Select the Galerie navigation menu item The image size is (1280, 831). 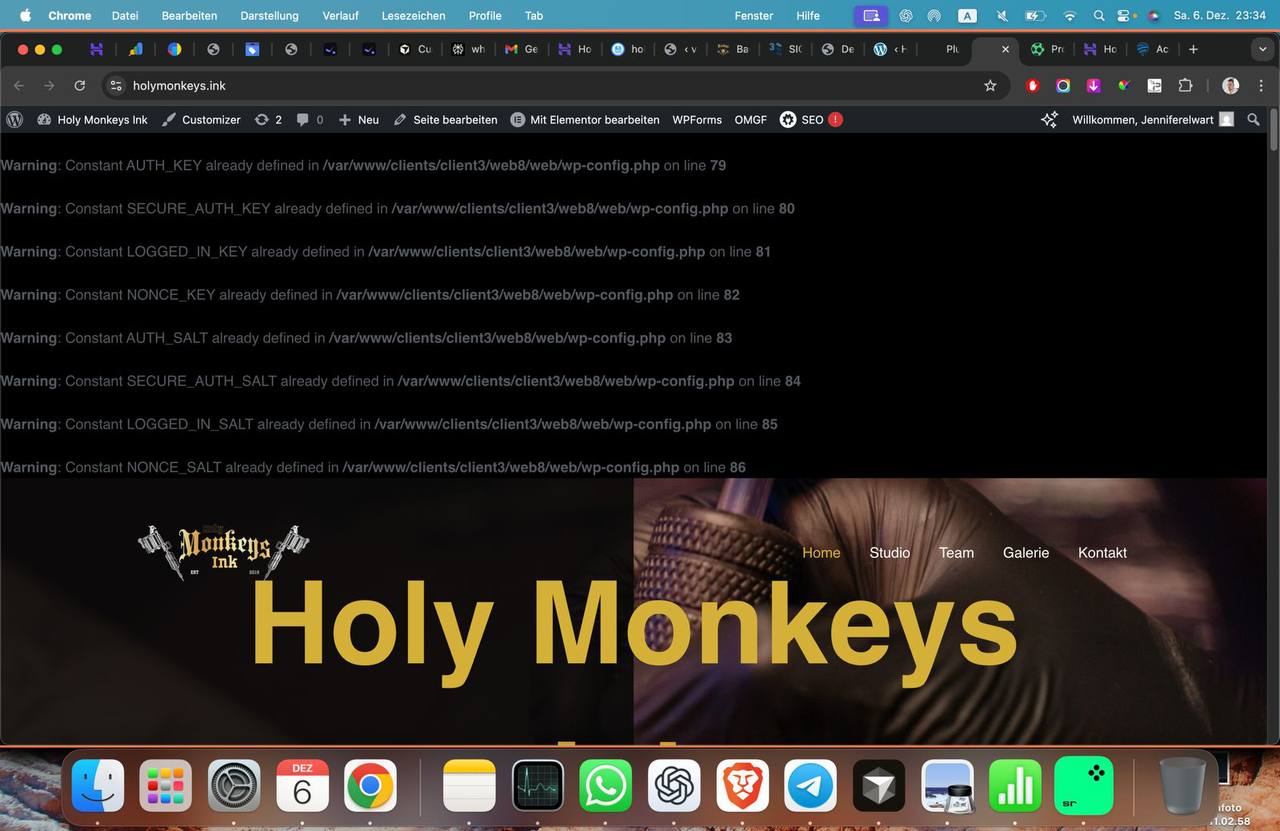(1026, 552)
